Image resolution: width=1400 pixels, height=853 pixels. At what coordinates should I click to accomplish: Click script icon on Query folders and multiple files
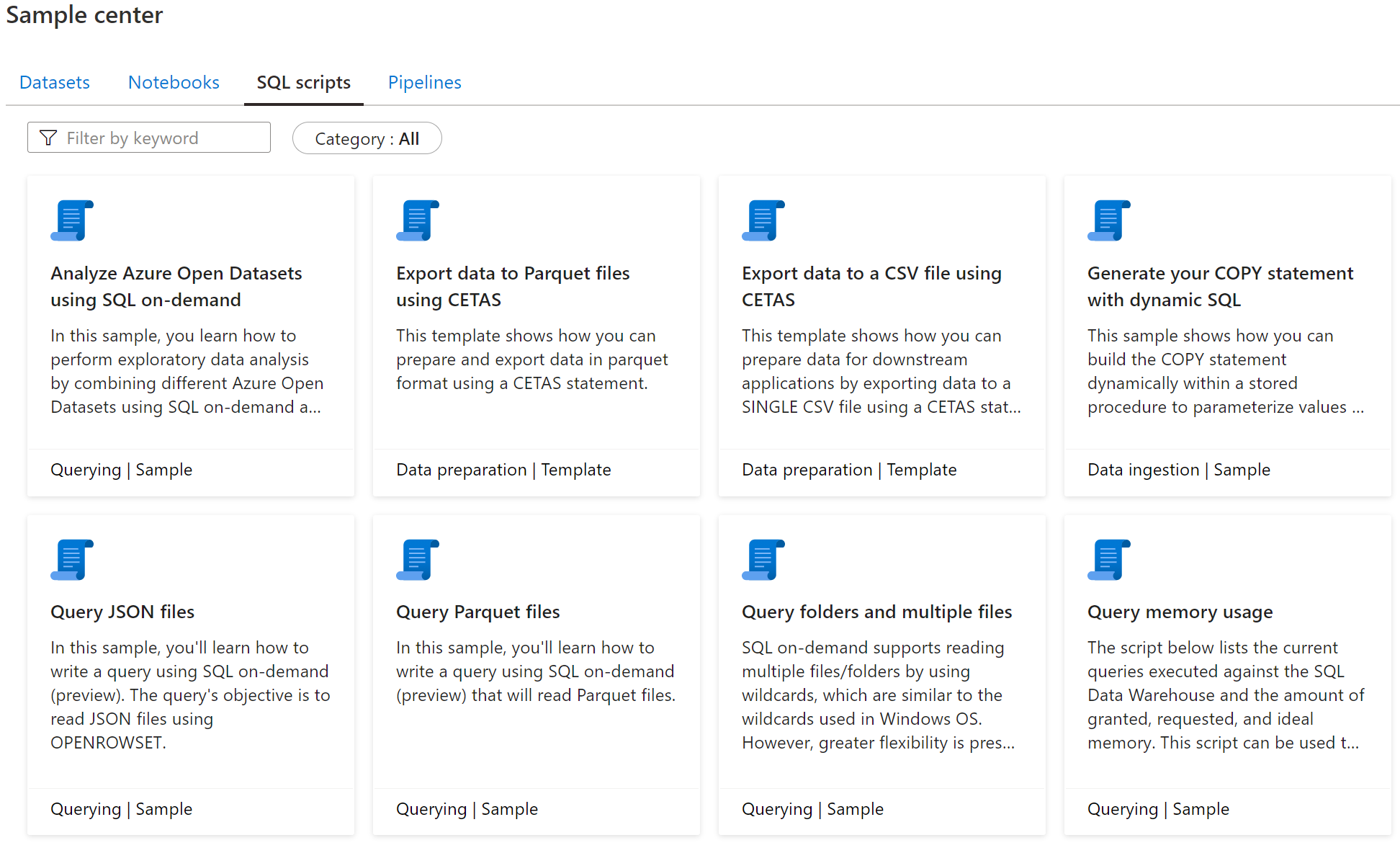tap(763, 560)
